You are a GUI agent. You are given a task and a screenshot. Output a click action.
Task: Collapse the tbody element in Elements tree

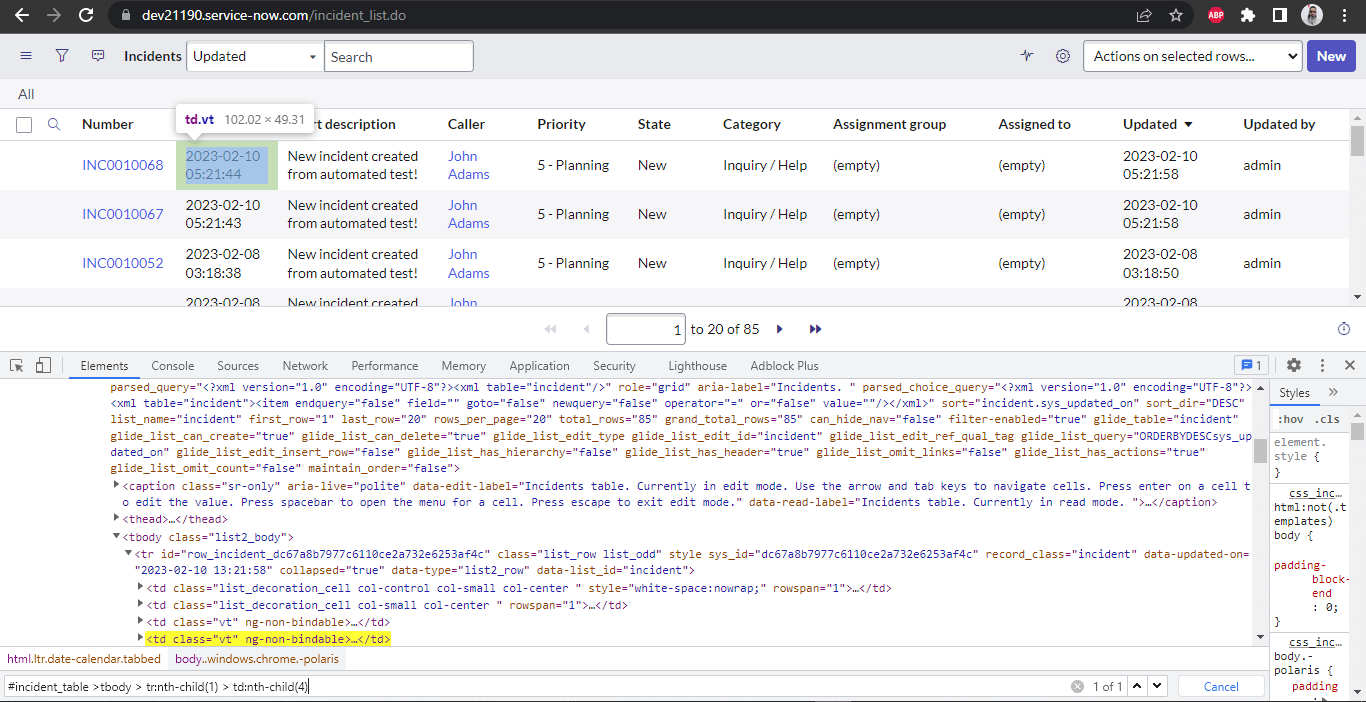click(x=117, y=535)
